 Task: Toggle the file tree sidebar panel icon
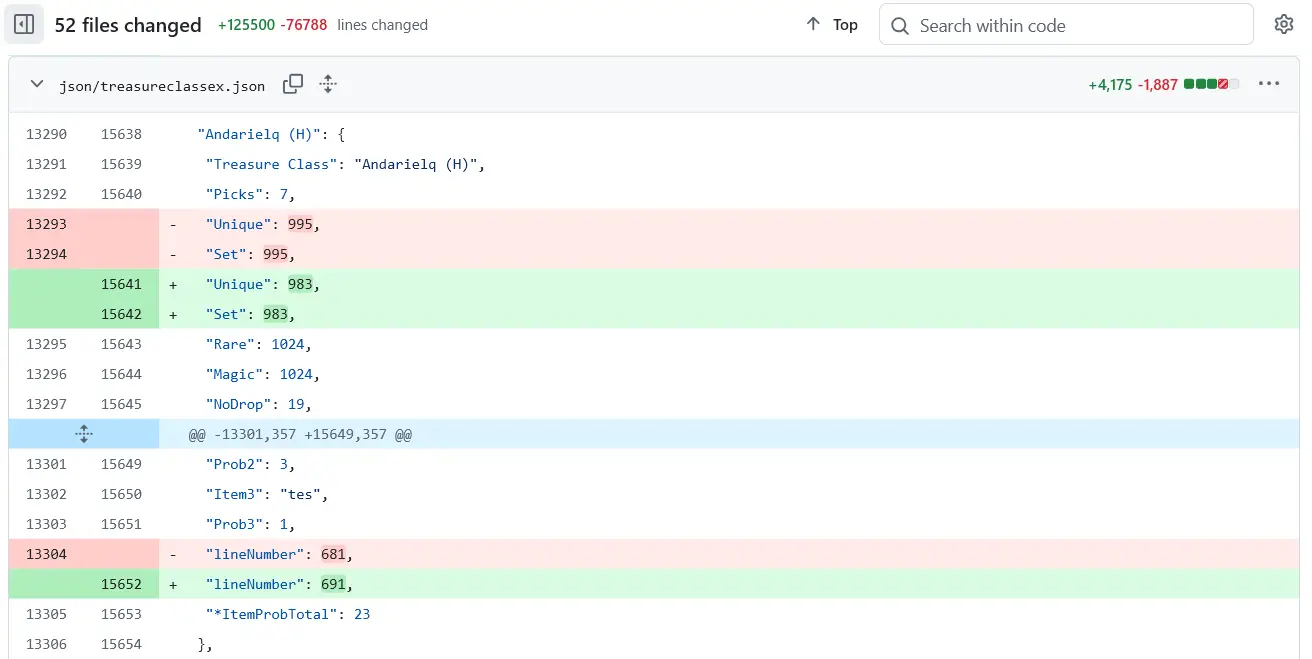click(x=24, y=25)
